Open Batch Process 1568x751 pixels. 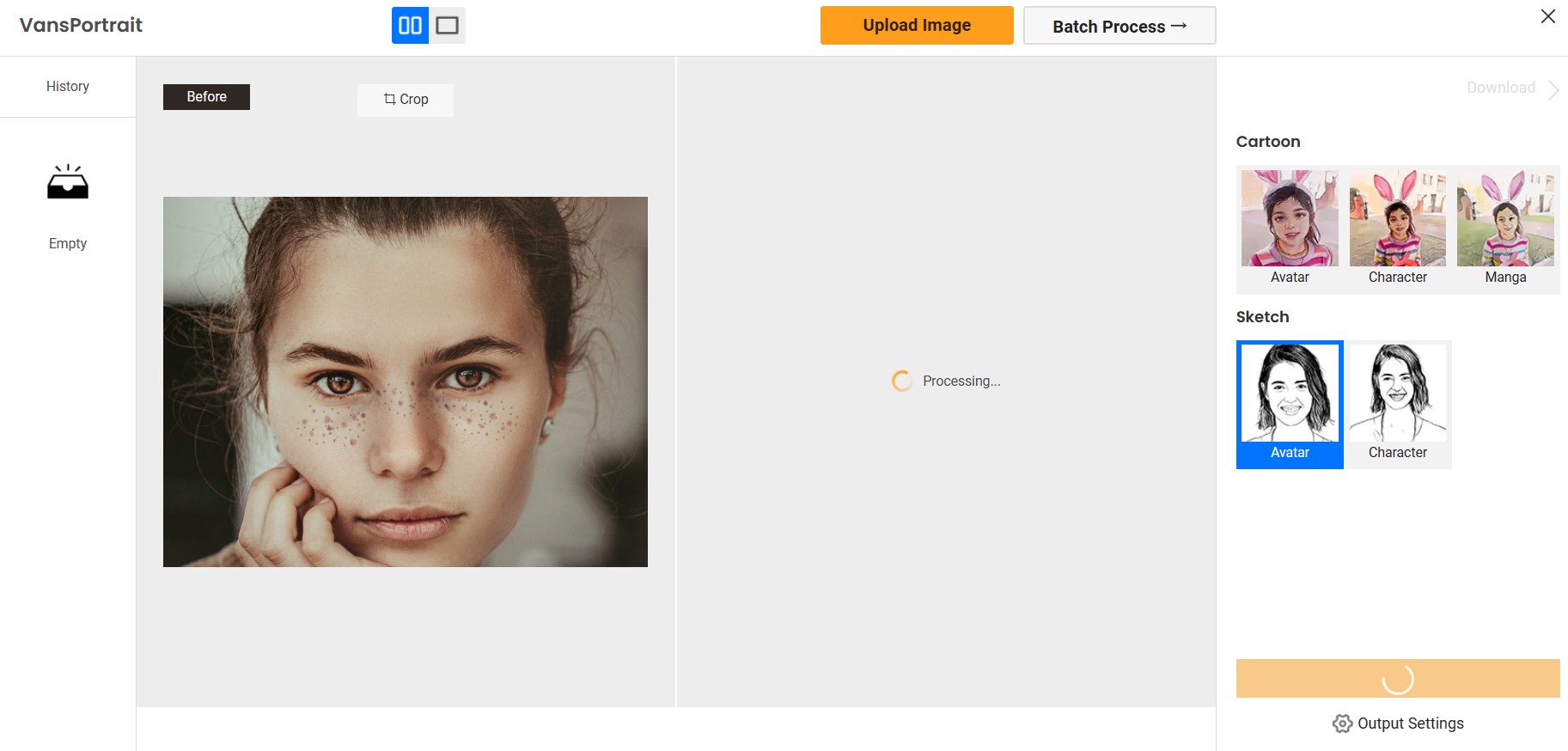1120,26
